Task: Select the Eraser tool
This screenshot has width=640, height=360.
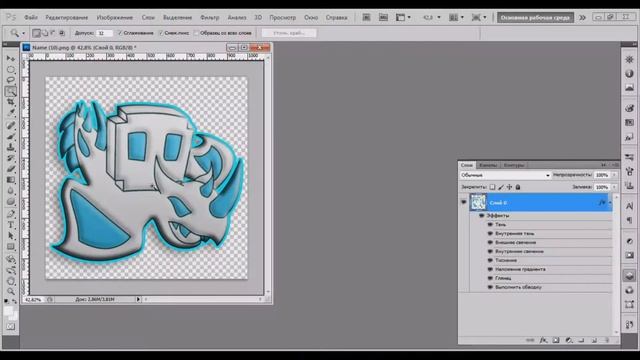Action: pyautogui.click(x=11, y=169)
